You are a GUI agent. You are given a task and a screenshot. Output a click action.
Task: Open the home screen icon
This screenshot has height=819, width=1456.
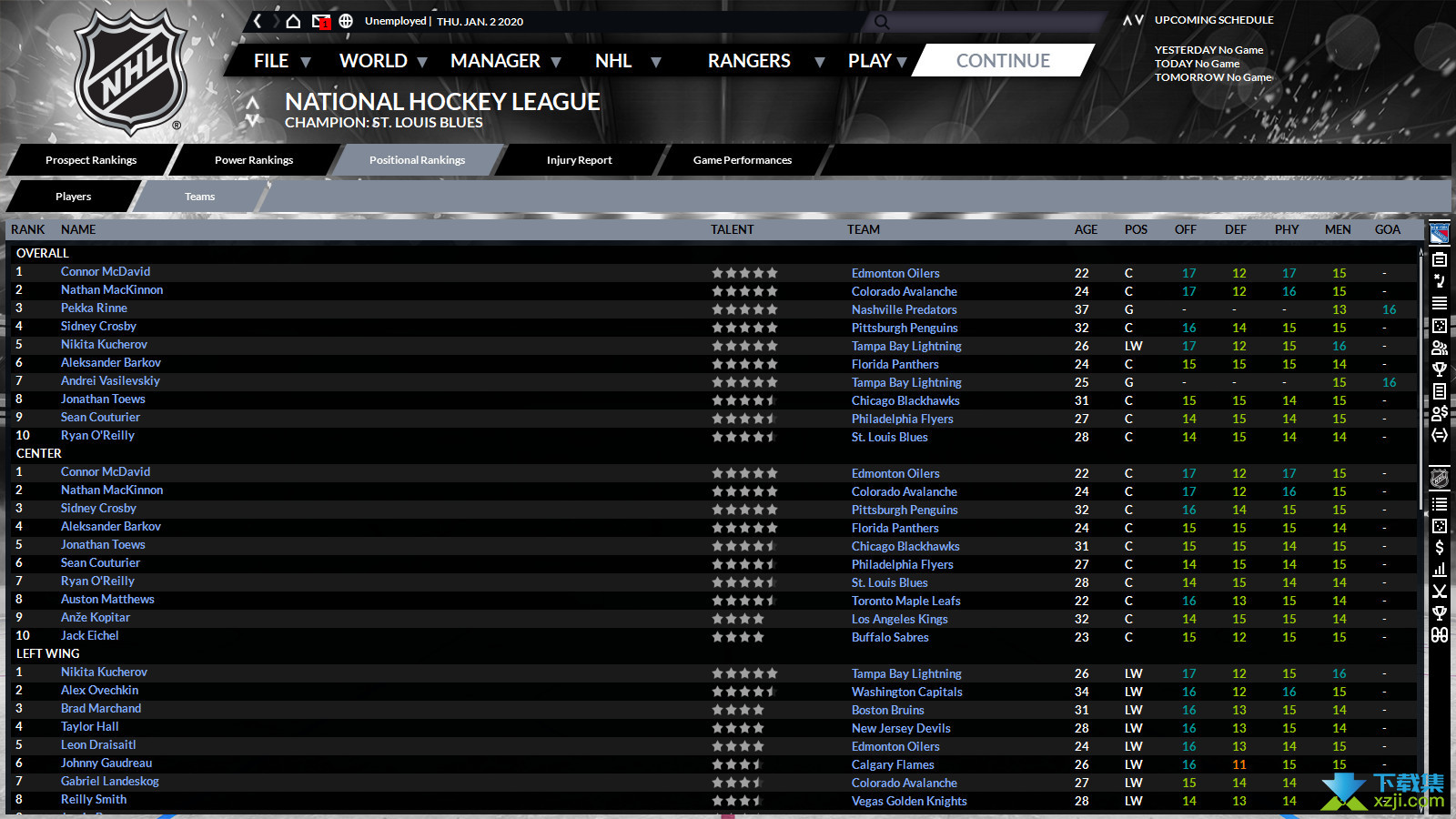tap(293, 21)
